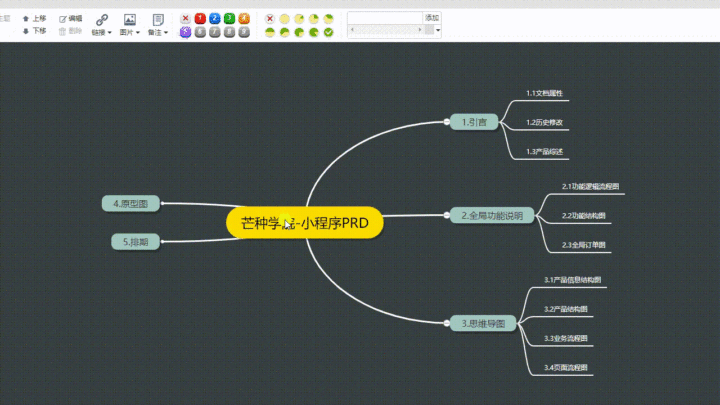Open the 链接 link dropdown

click(x=102, y=25)
